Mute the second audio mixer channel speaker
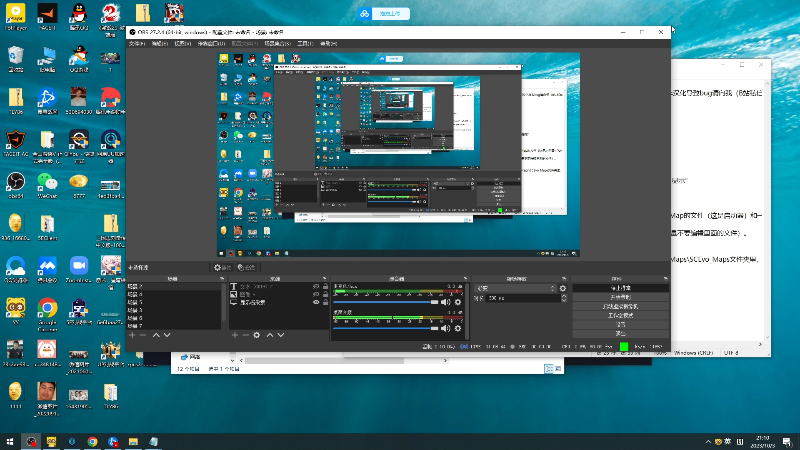Screen dimensions: 800x450 445,328
